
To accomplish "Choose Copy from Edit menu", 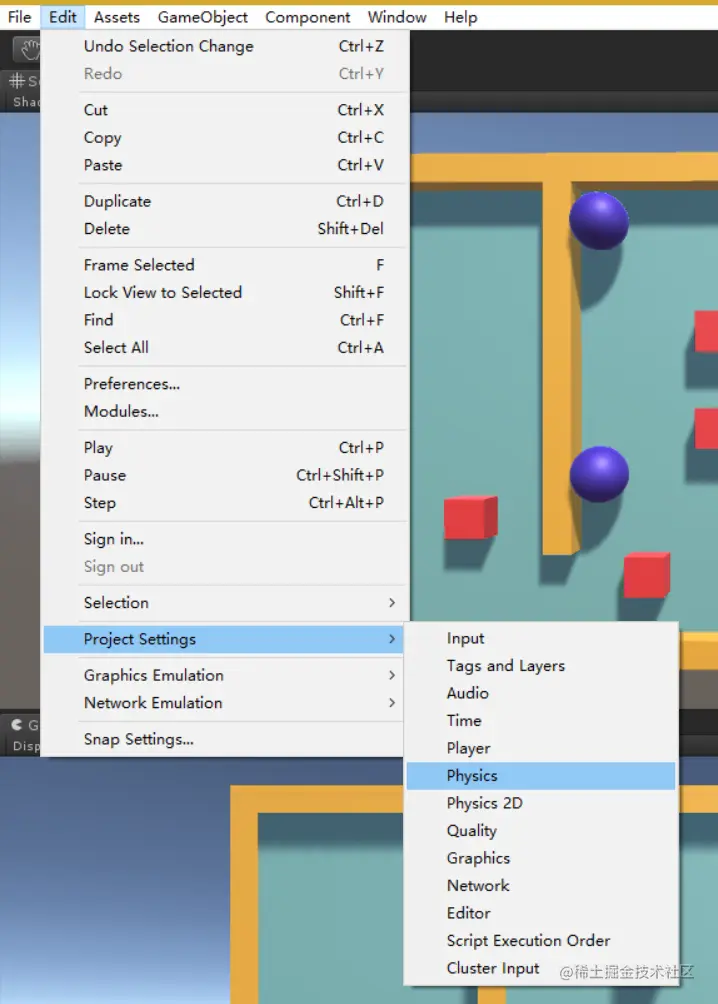I will [x=225, y=137].
